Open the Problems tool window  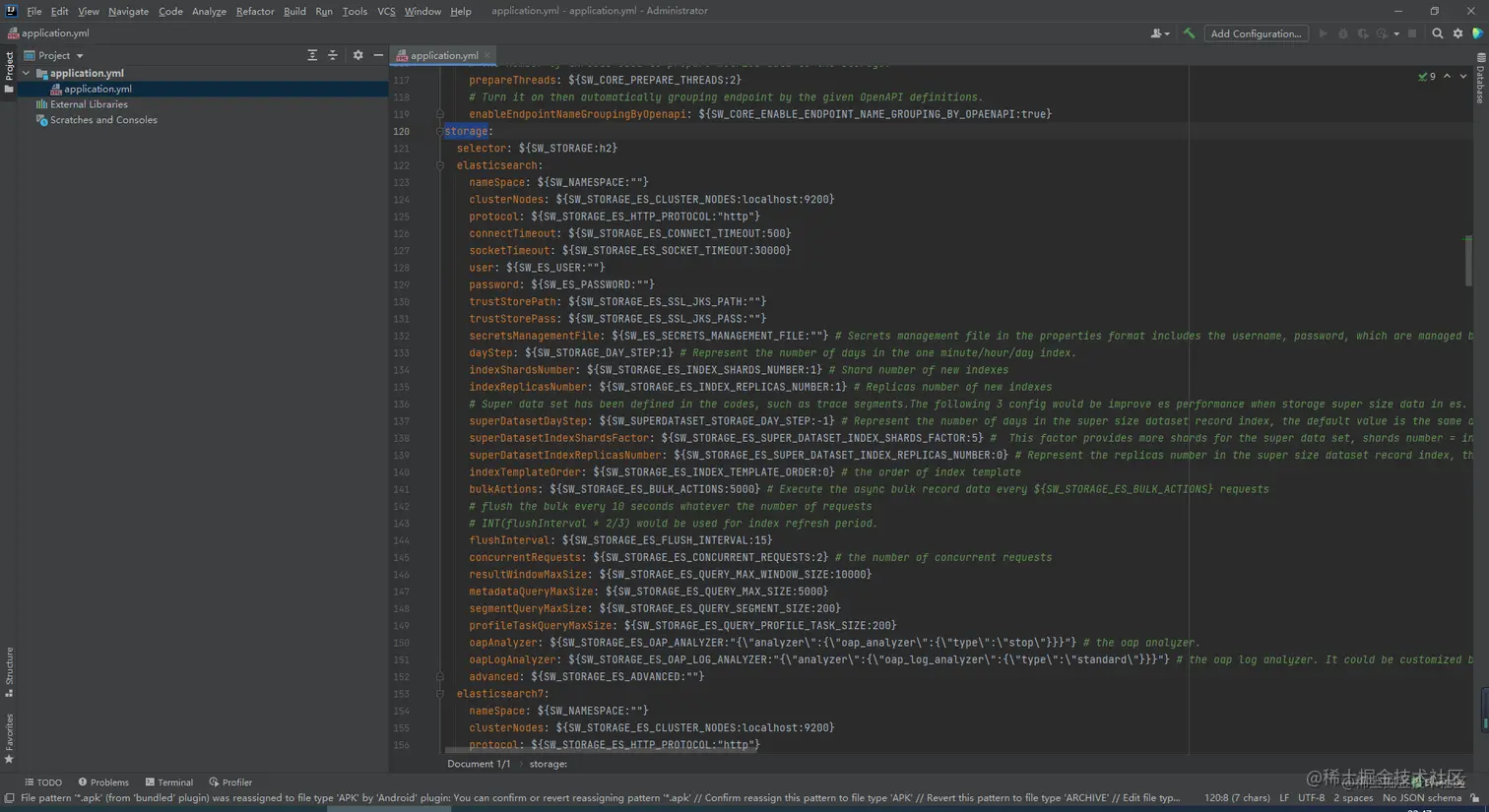coord(103,782)
